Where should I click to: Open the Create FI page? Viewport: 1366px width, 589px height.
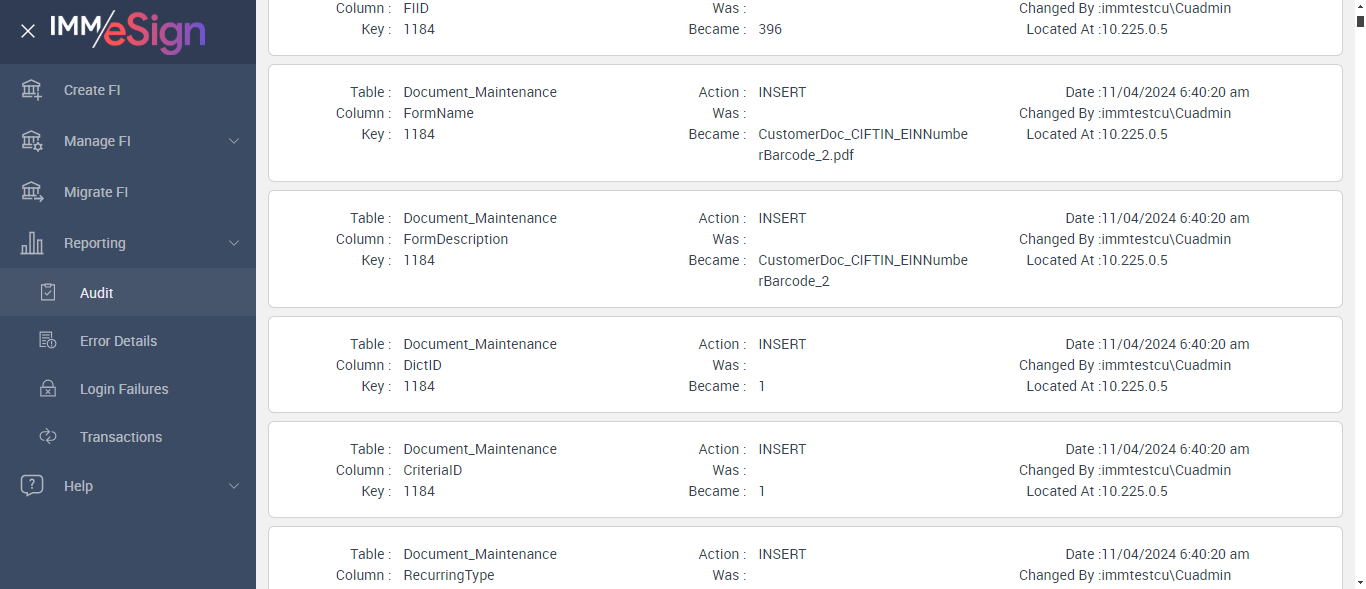pyautogui.click(x=92, y=90)
